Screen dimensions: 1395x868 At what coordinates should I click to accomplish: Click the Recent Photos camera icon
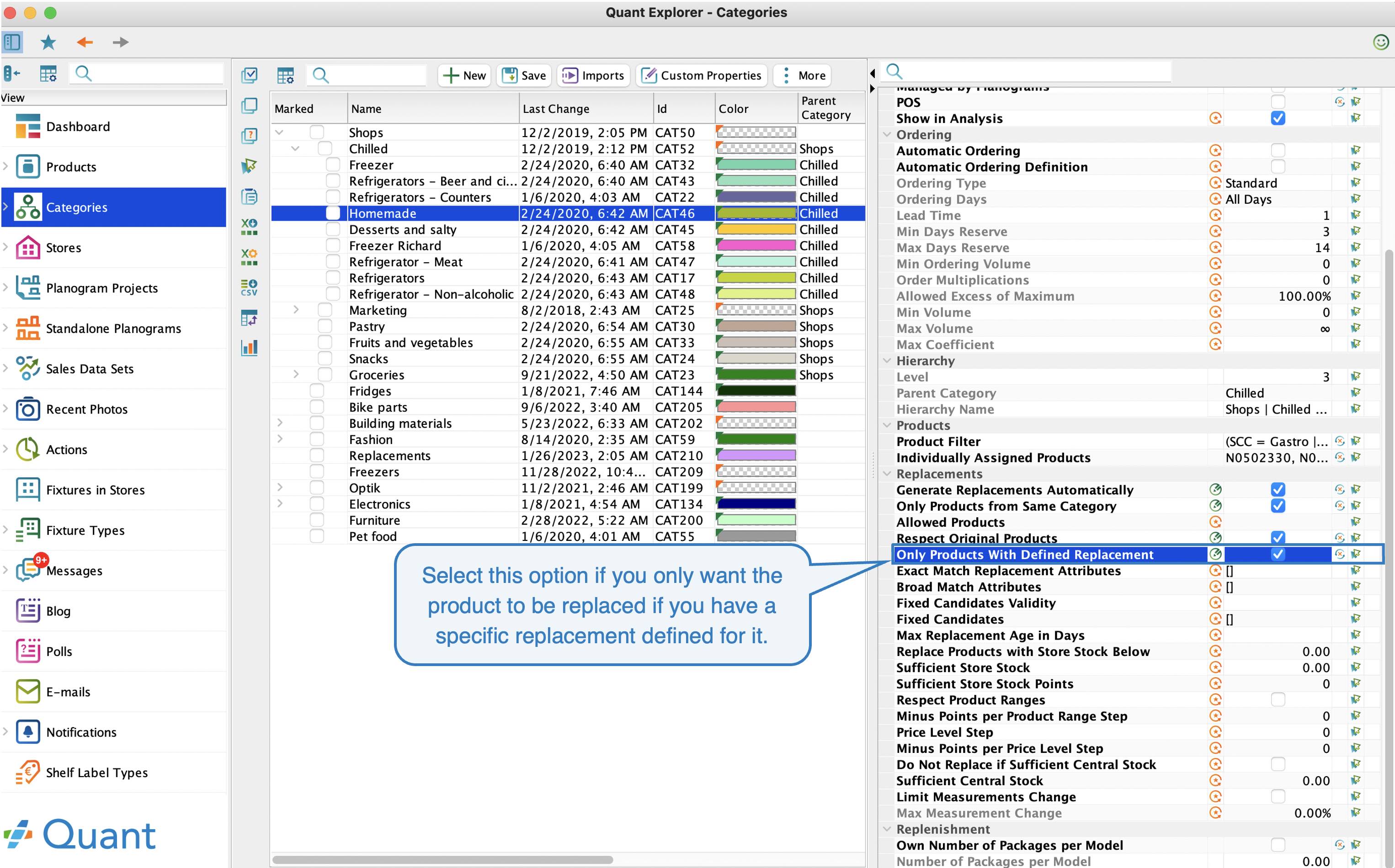point(27,409)
